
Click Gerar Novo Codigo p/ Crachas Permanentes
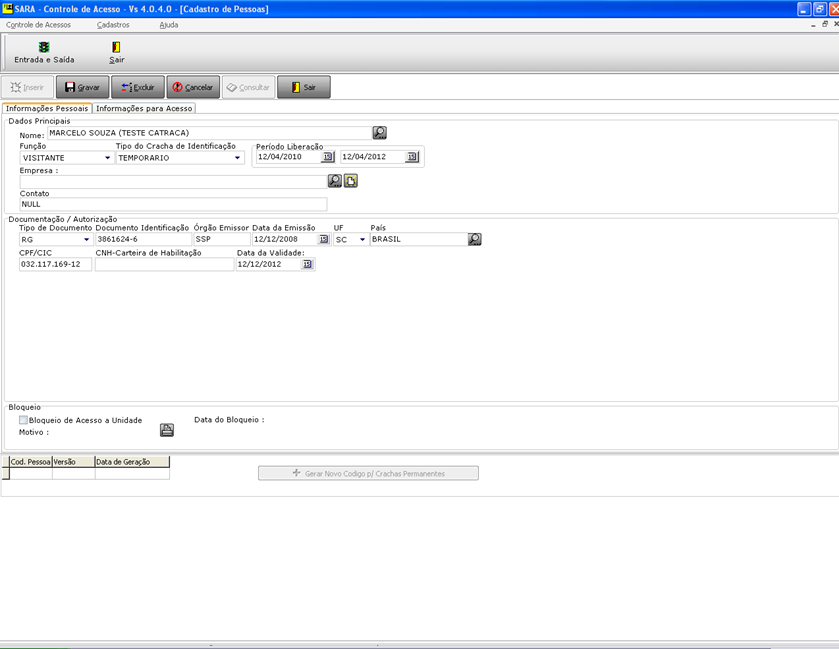click(x=368, y=473)
